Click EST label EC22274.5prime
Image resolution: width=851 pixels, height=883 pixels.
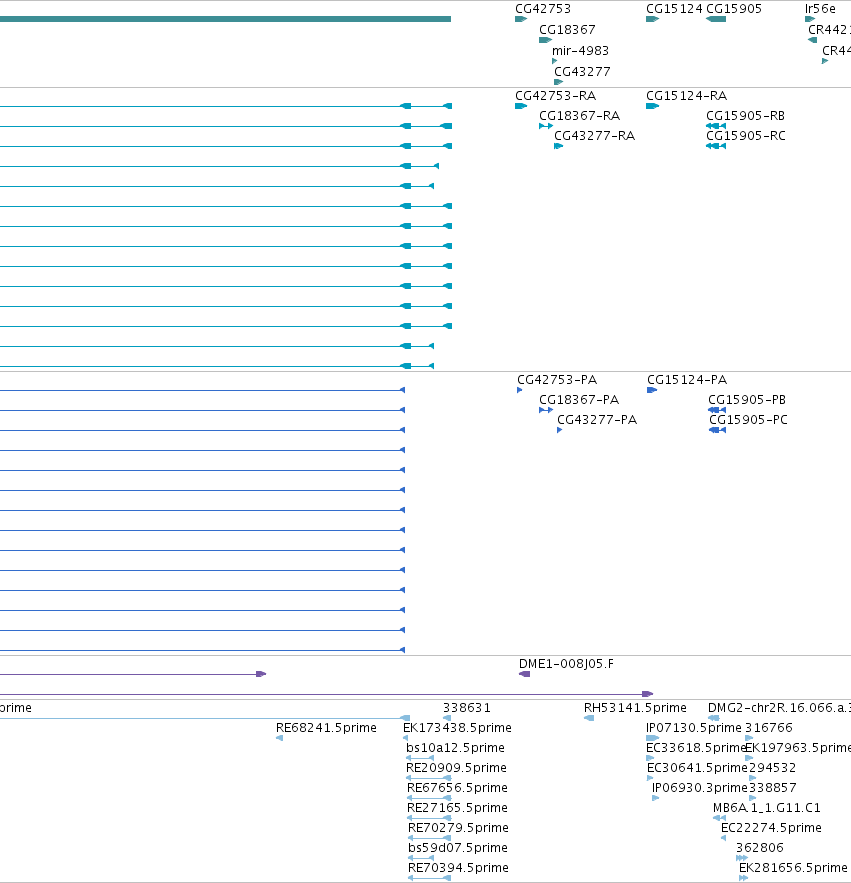click(x=771, y=828)
